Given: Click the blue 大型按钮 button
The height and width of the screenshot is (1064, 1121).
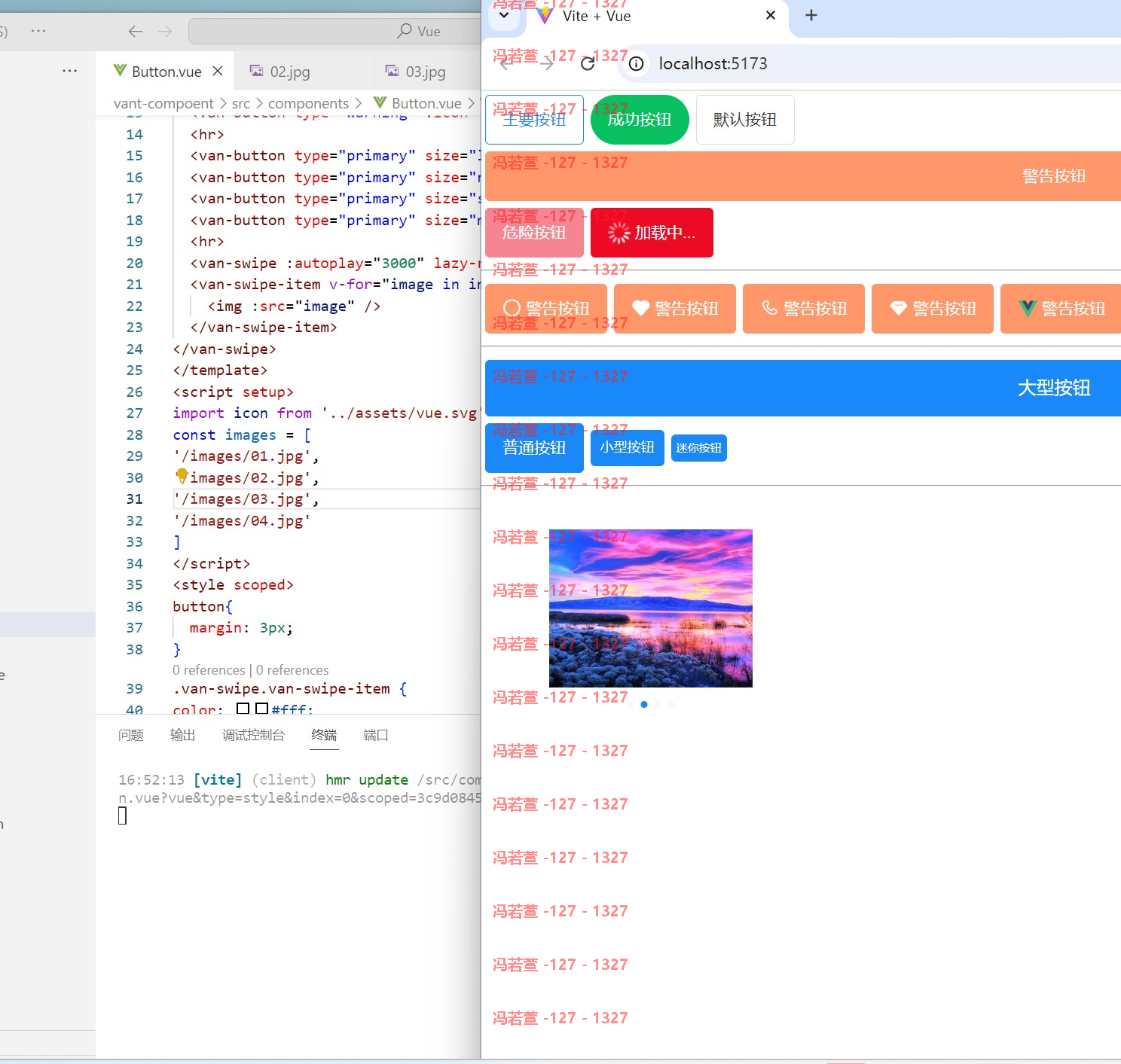Looking at the screenshot, I should [x=803, y=388].
